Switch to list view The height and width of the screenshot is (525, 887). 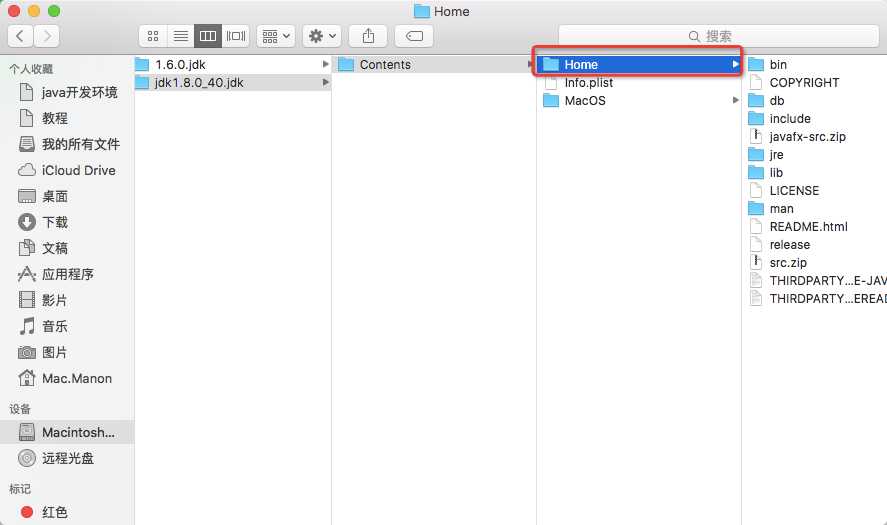[180, 36]
